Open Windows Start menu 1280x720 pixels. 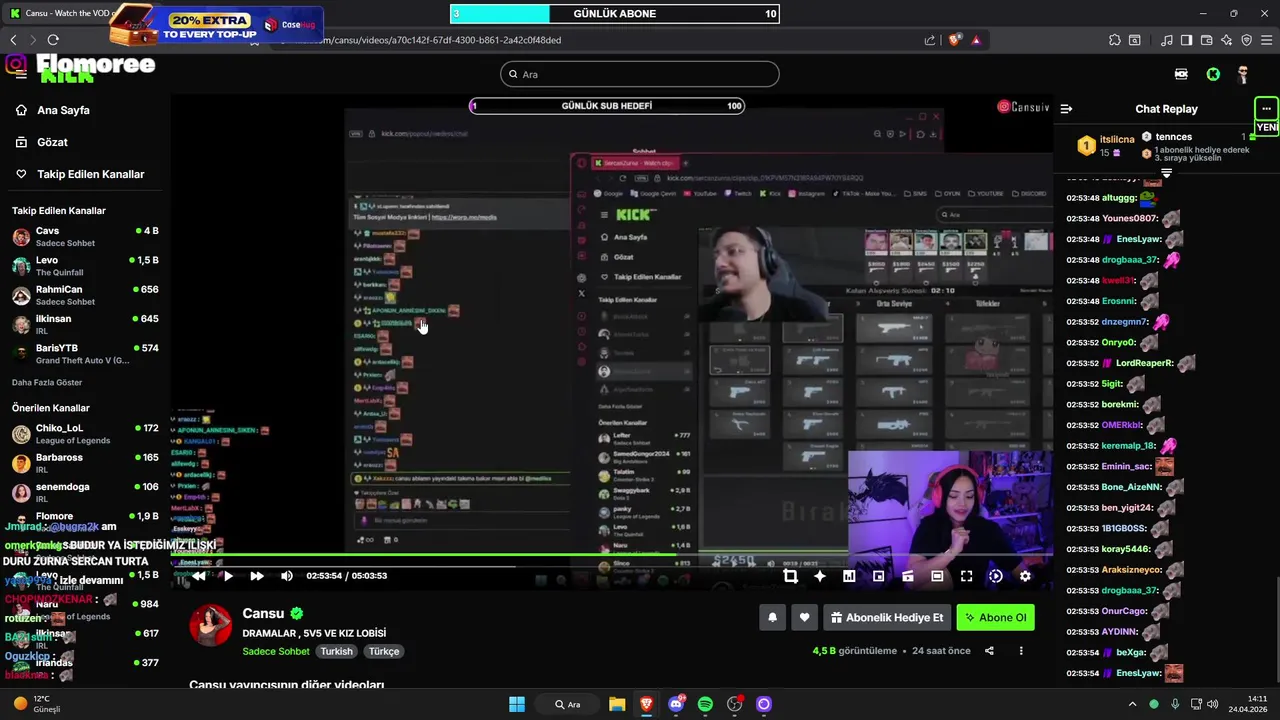point(517,704)
